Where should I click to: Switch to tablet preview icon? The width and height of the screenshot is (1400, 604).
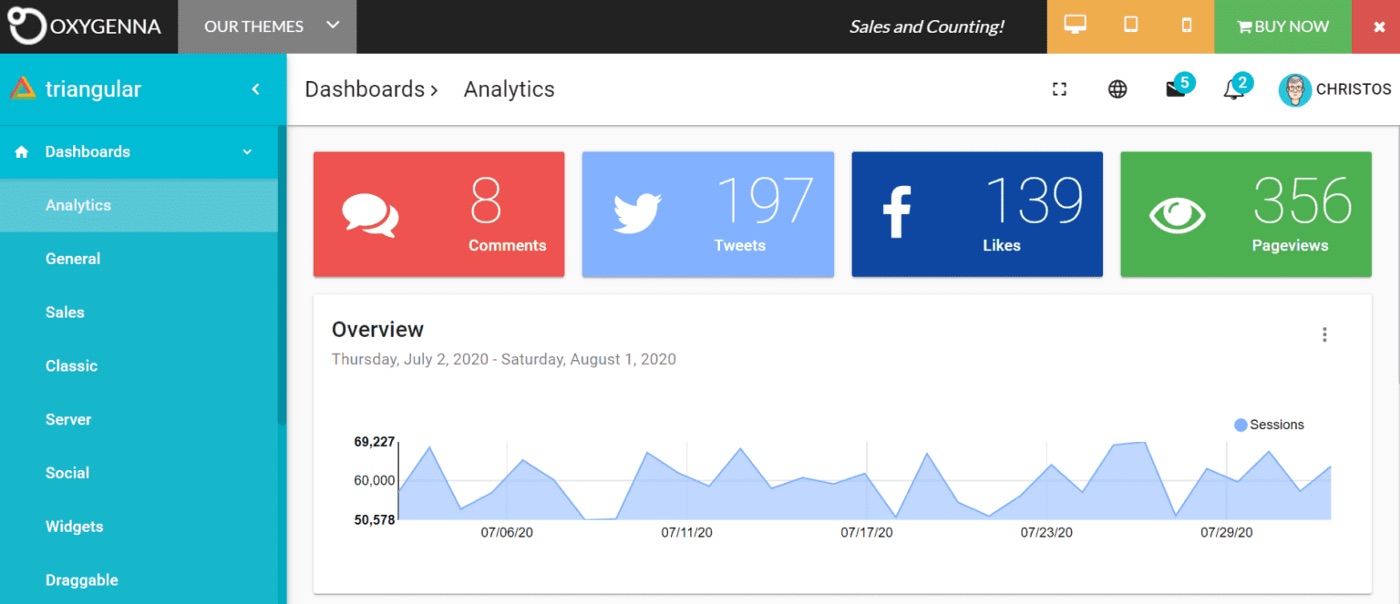coord(1131,26)
